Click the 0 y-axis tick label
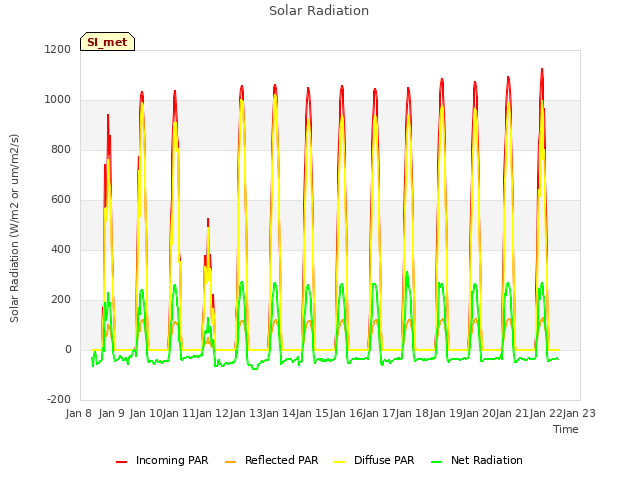Viewport: 640px width, 480px height. (68, 349)
